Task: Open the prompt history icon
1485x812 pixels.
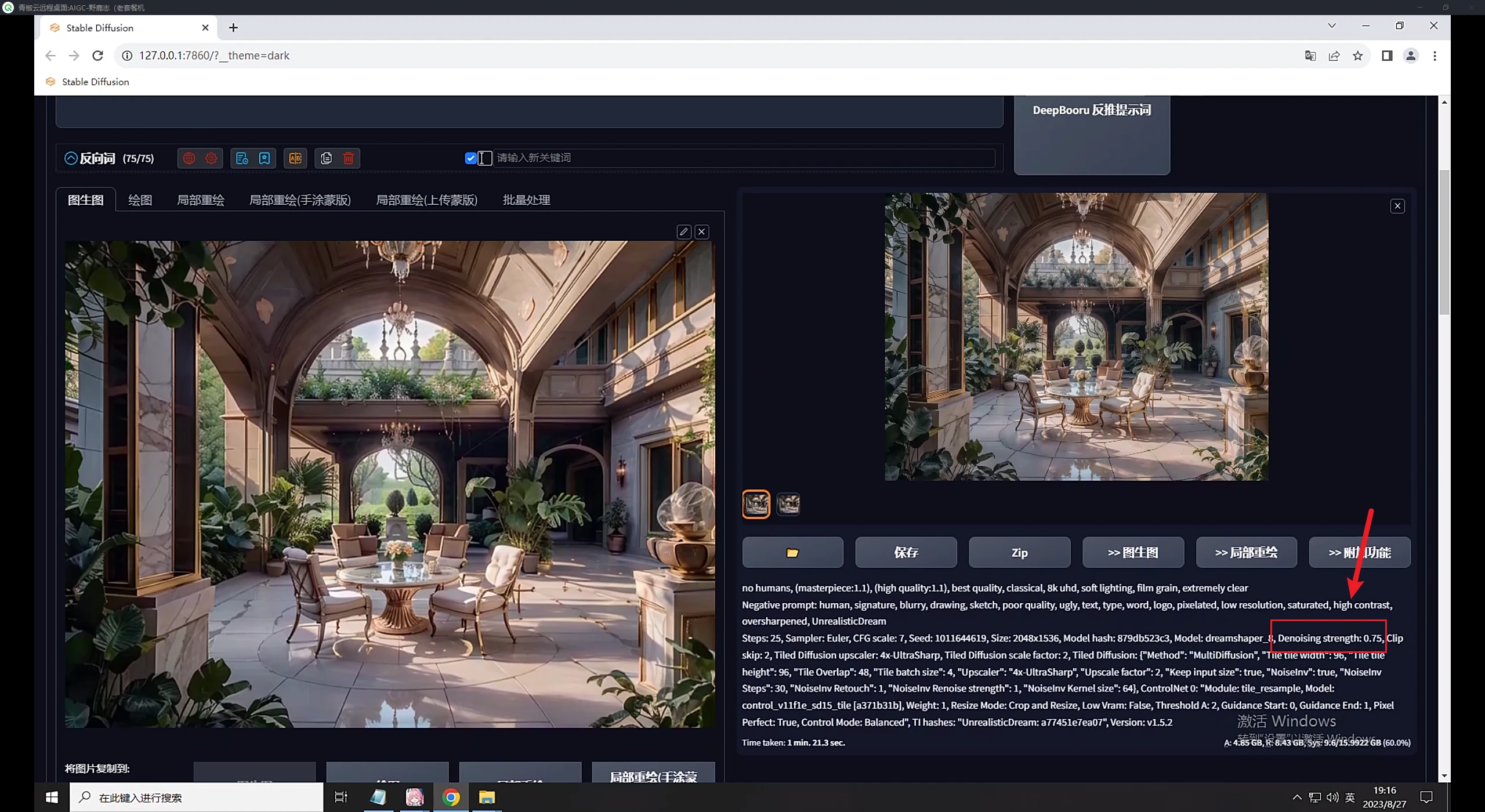Action: 242,158
